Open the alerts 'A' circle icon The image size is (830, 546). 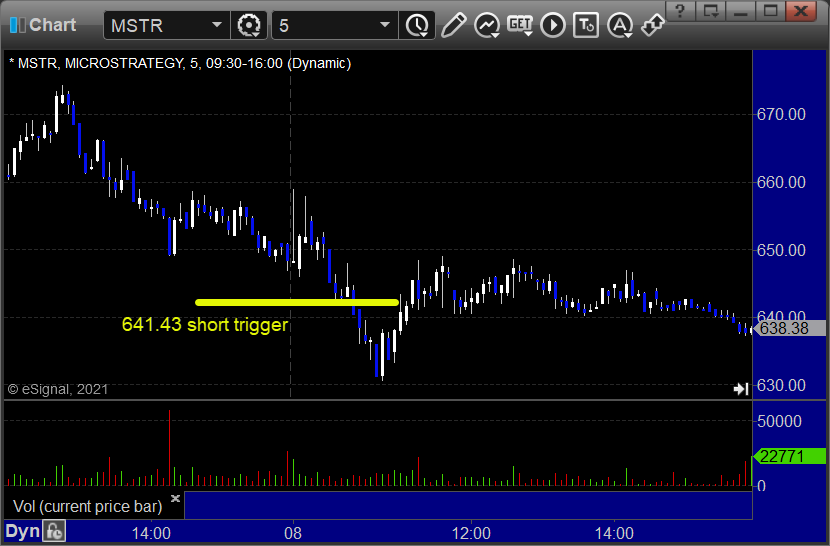tap(620, 25)
